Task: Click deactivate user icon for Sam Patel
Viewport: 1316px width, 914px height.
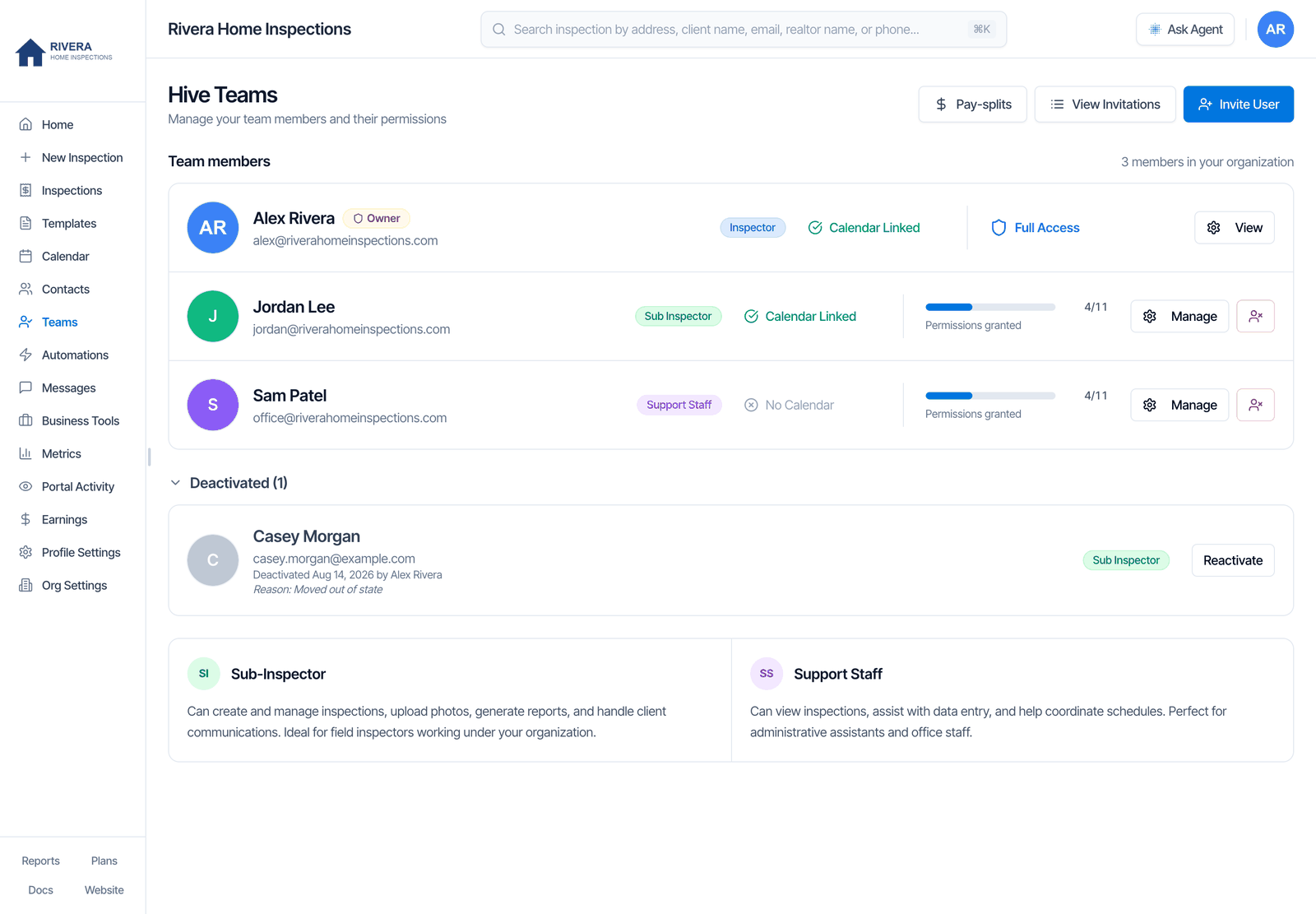Action: pyautogui.click(x=1256, y=406)
